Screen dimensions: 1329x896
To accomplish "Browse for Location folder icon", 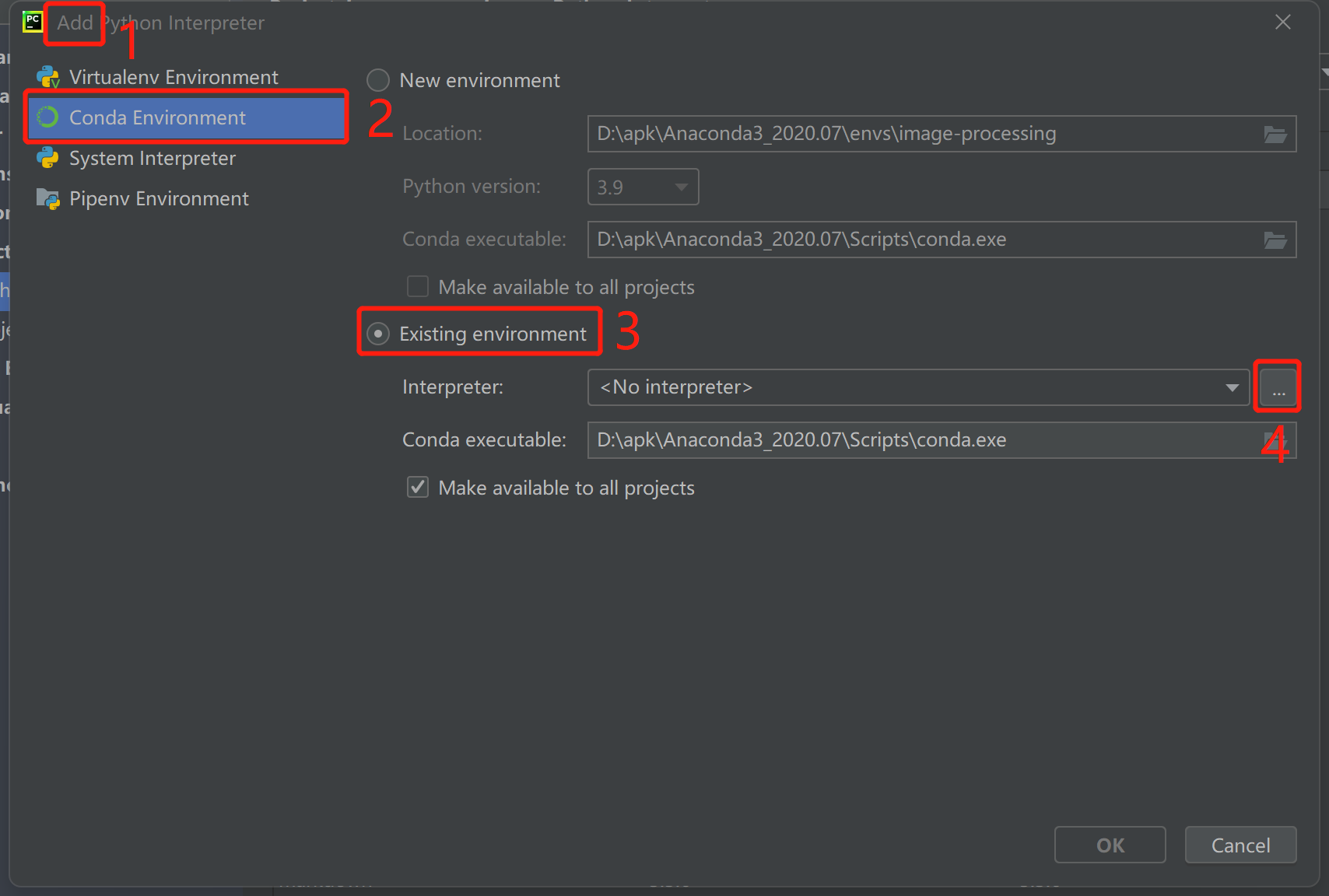I will click(1275, 134).
